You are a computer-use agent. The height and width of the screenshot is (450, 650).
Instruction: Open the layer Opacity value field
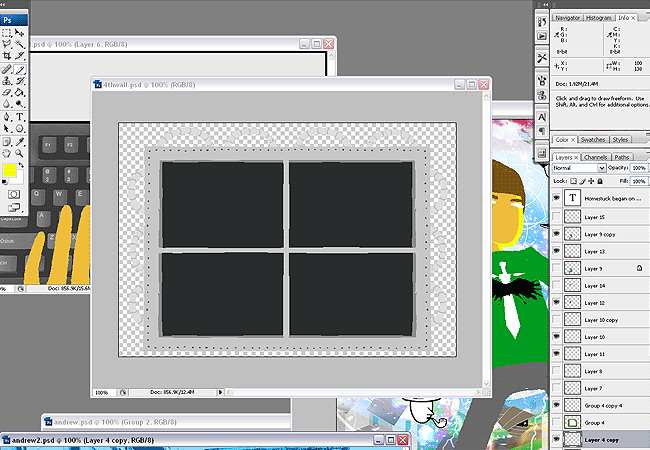click(638, 168)
